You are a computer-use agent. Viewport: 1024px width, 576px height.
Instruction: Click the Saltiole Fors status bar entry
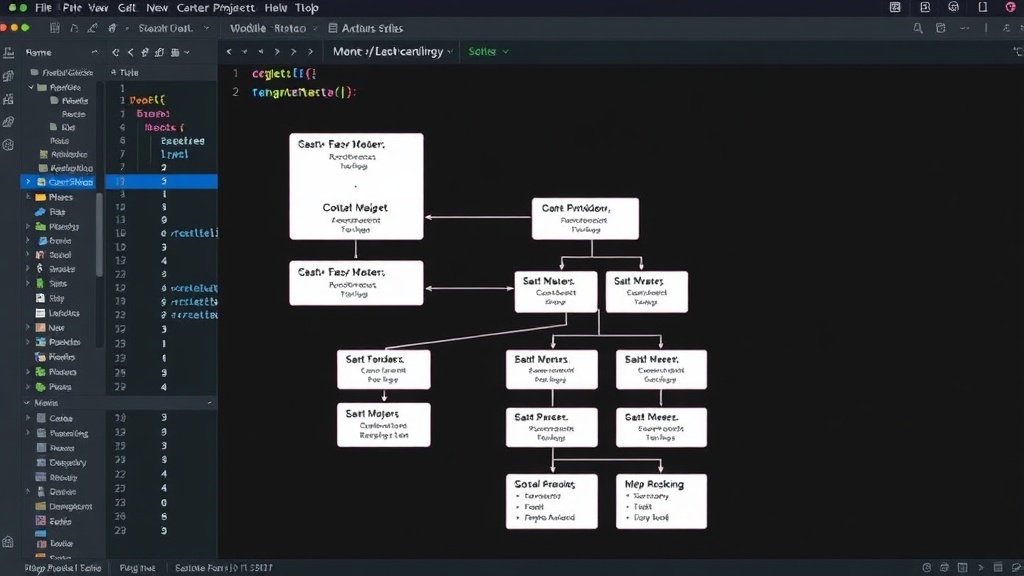(x=223, y=568)
